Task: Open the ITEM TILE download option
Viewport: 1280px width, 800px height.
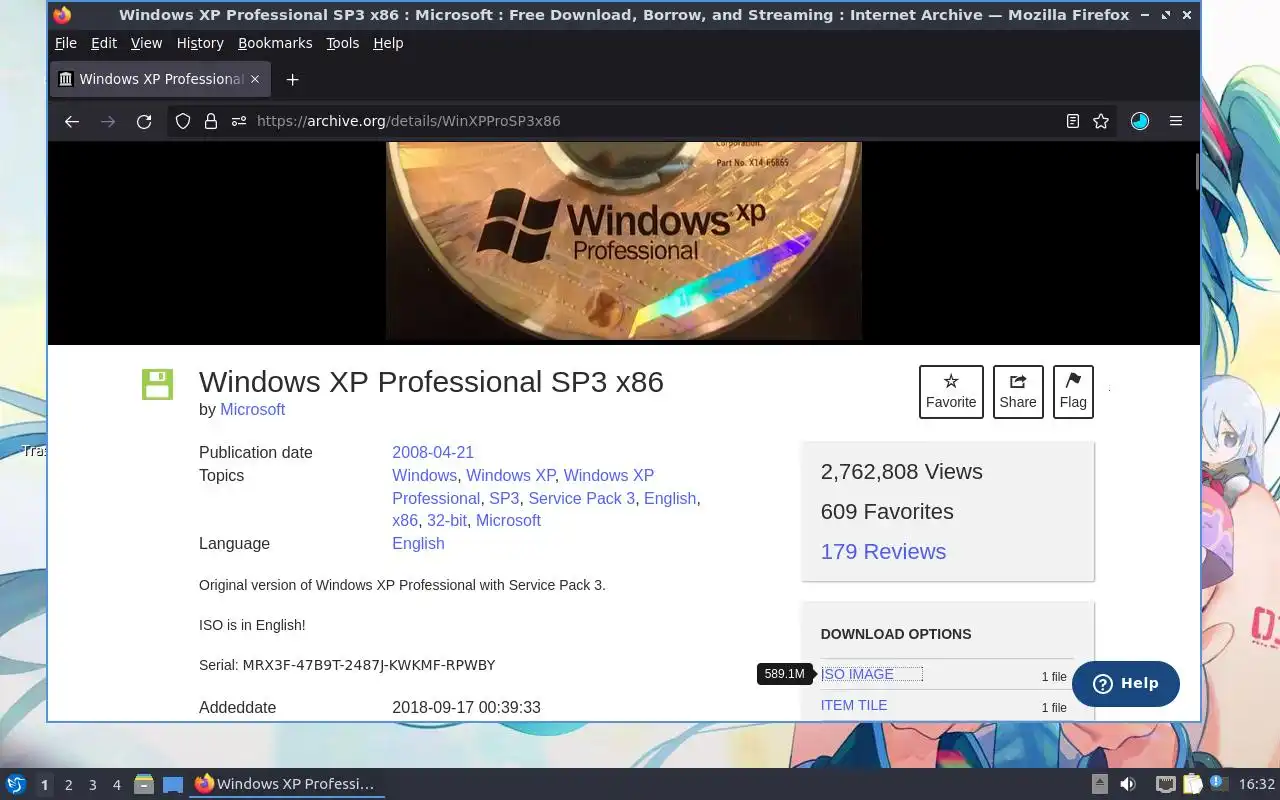Action: pos(854,705)
